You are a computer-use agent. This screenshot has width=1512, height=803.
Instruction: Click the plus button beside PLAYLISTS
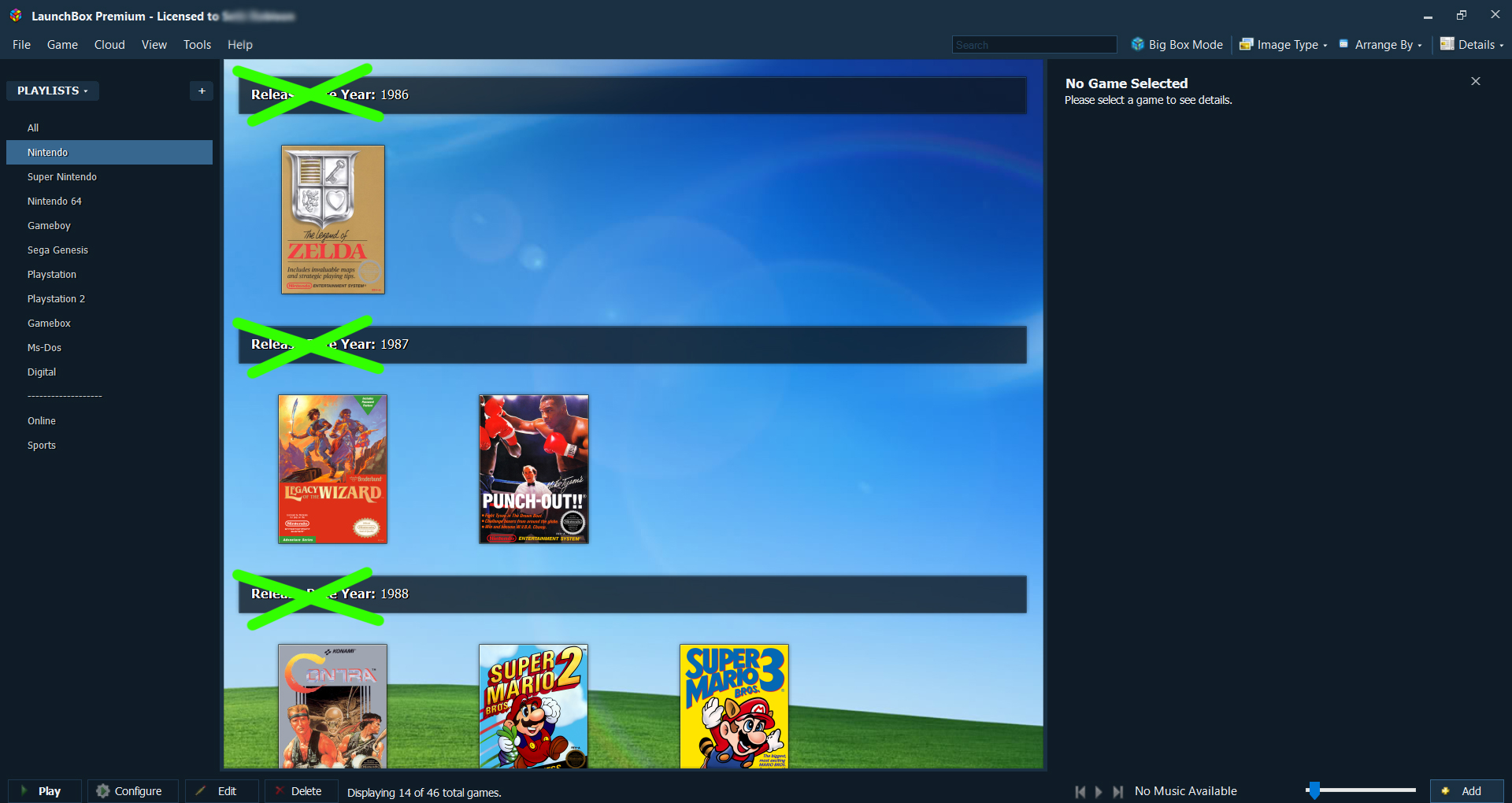coord(202,91)
